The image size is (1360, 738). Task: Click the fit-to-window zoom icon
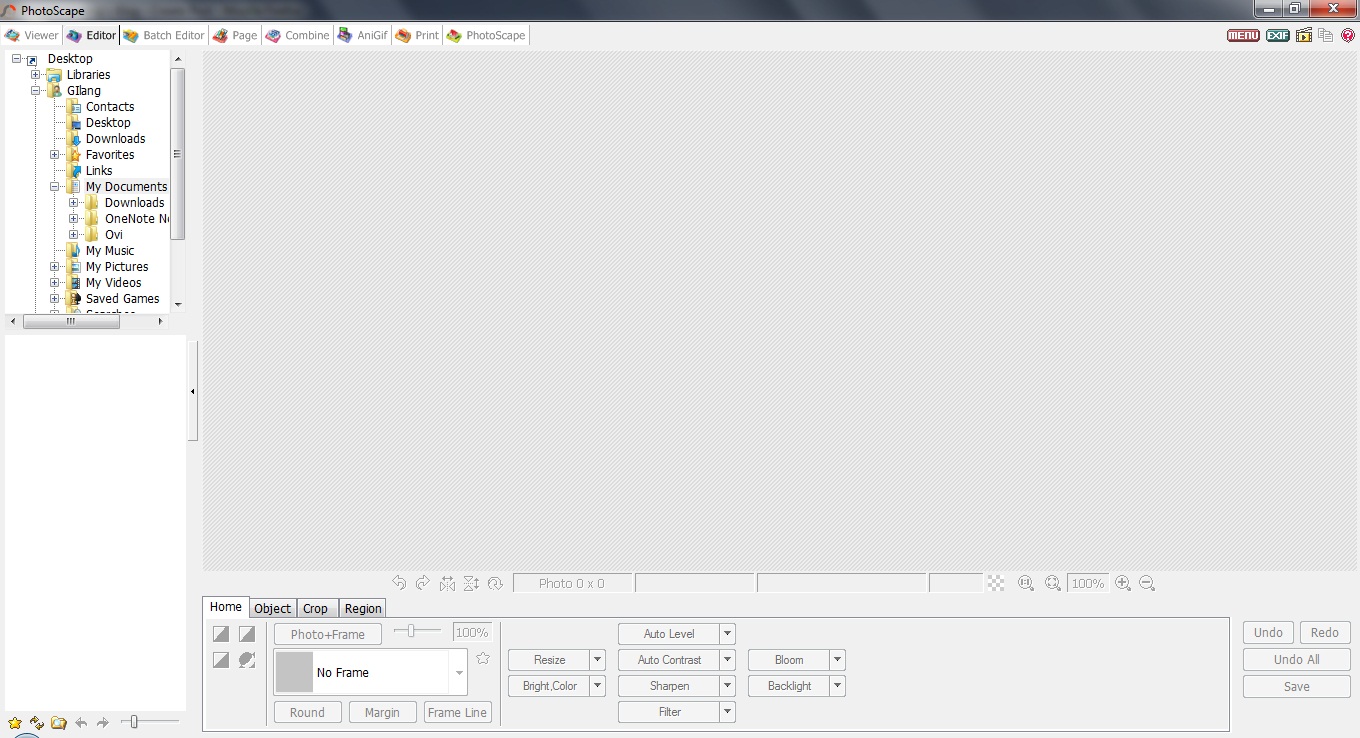coord(1053,583)
